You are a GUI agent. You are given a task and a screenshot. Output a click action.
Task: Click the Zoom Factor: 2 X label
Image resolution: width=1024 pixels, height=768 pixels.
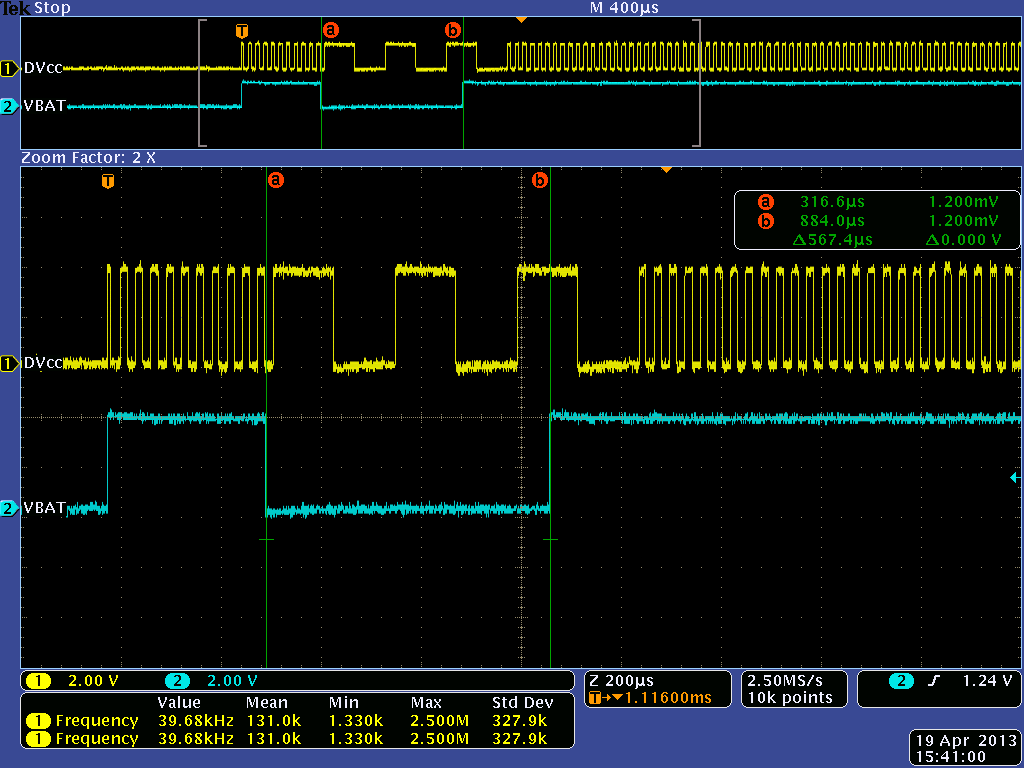click(x=88, y=157)
